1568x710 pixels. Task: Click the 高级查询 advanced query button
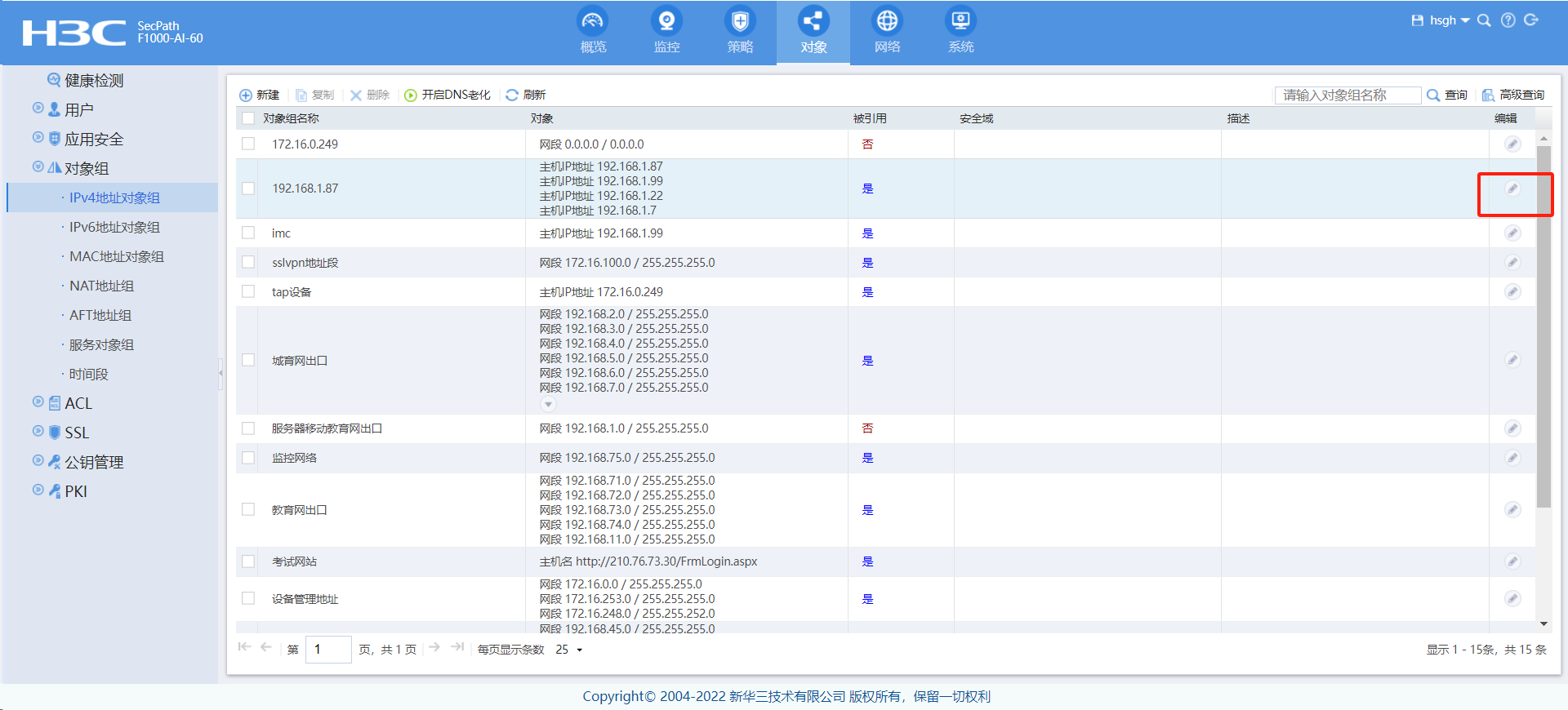[x=1513, y=95]
